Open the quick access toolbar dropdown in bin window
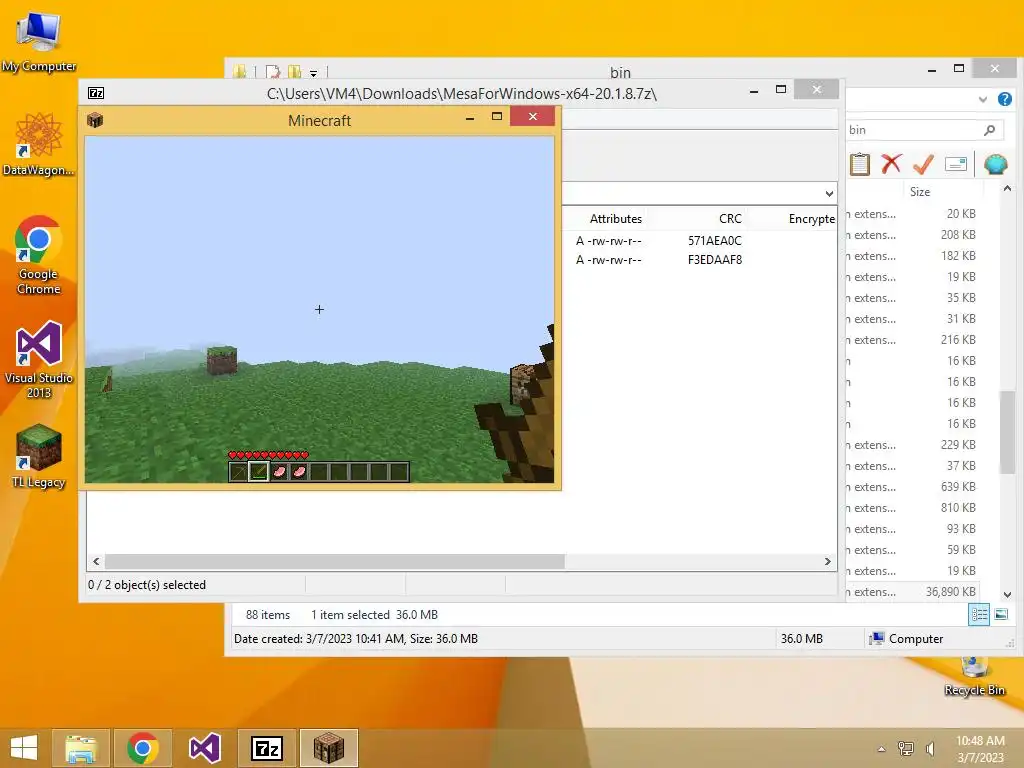The width and height of the screenshot is (1024, 768). 313,73
